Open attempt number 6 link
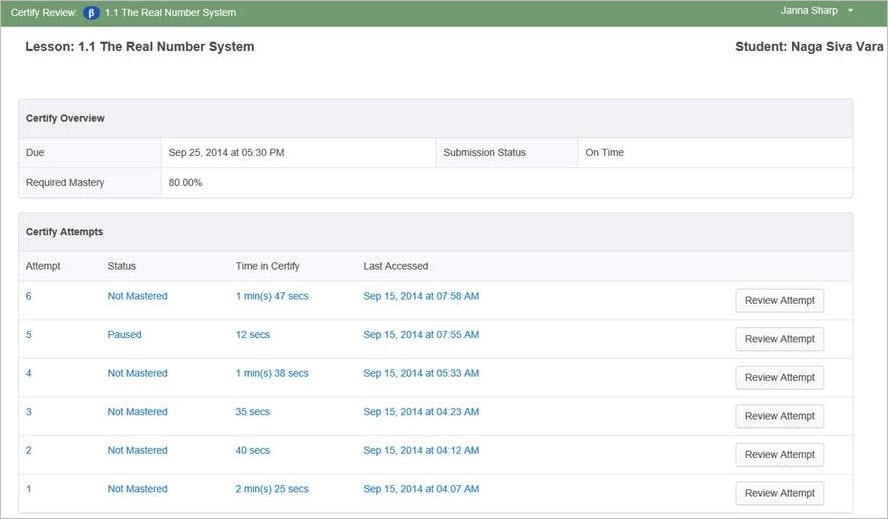 coord(29,296)
